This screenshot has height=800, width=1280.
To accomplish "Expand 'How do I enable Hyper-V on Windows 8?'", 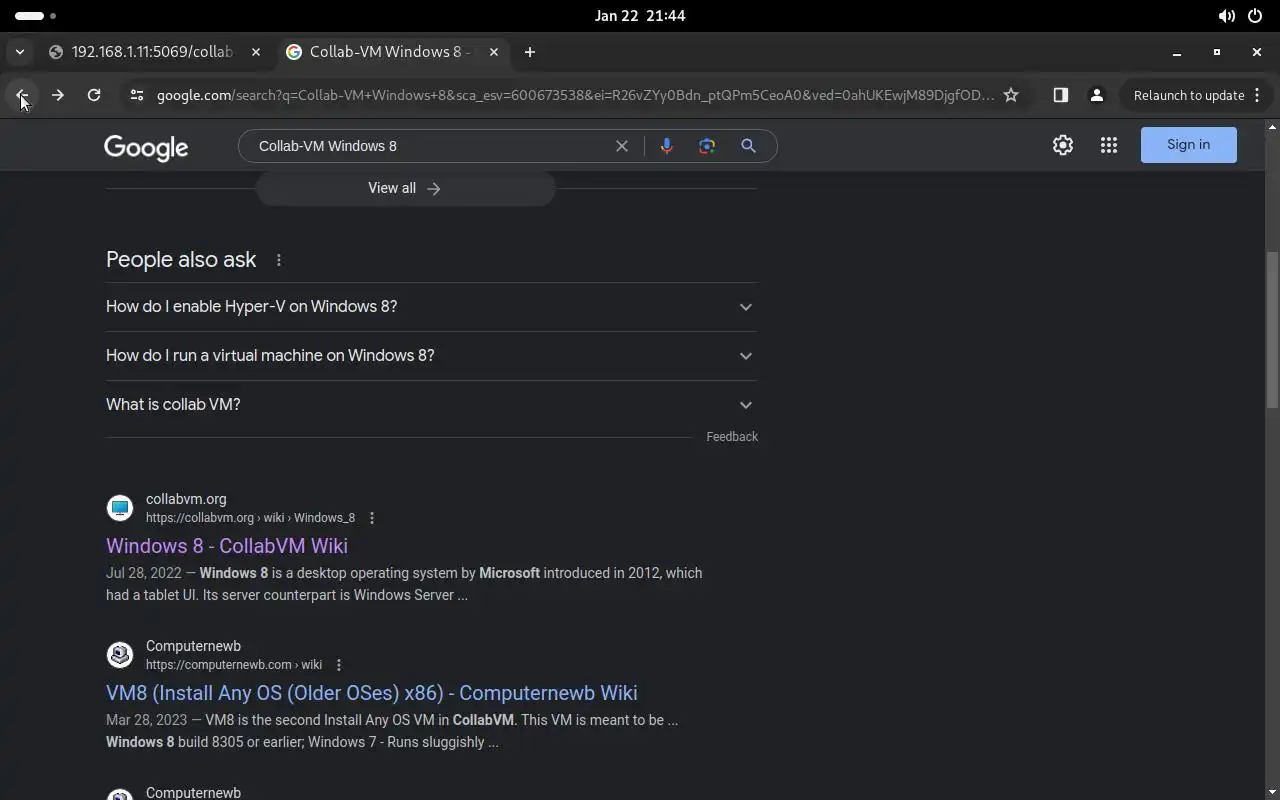I will click(x=431, y=307).
